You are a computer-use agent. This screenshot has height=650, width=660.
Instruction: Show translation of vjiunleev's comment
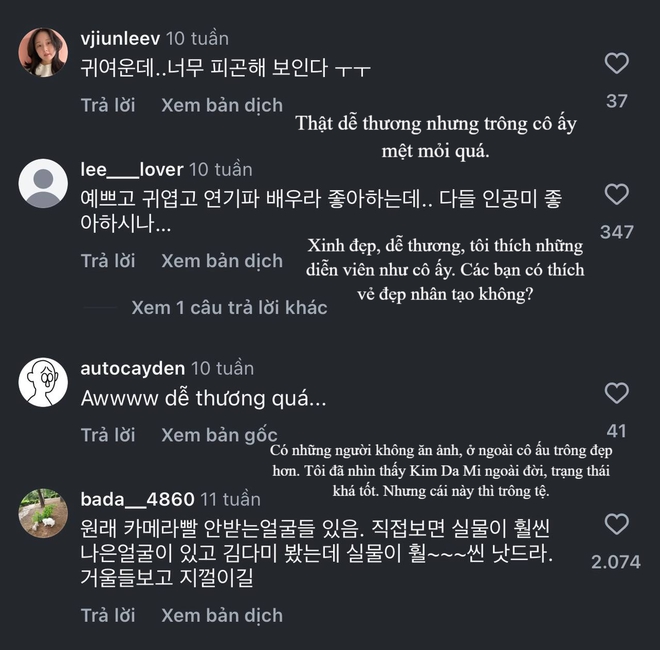(x=222, y=105)
